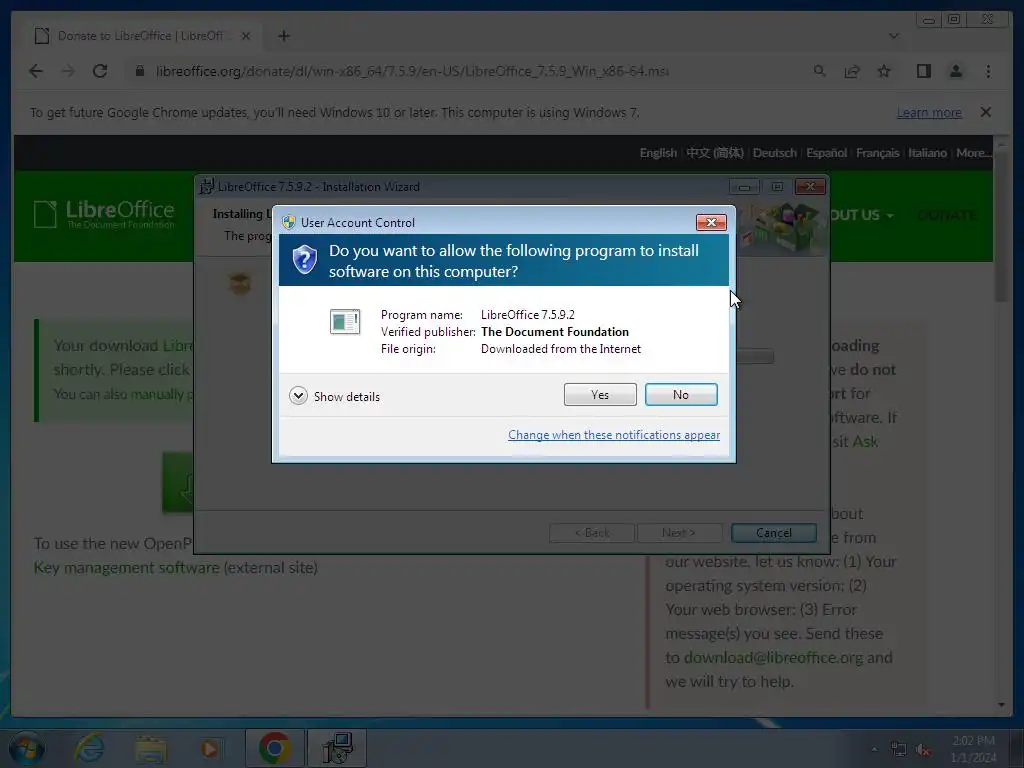1024x768 pixels.
Task: Go back in Chrome browser
Action: (x=36, y=71)
